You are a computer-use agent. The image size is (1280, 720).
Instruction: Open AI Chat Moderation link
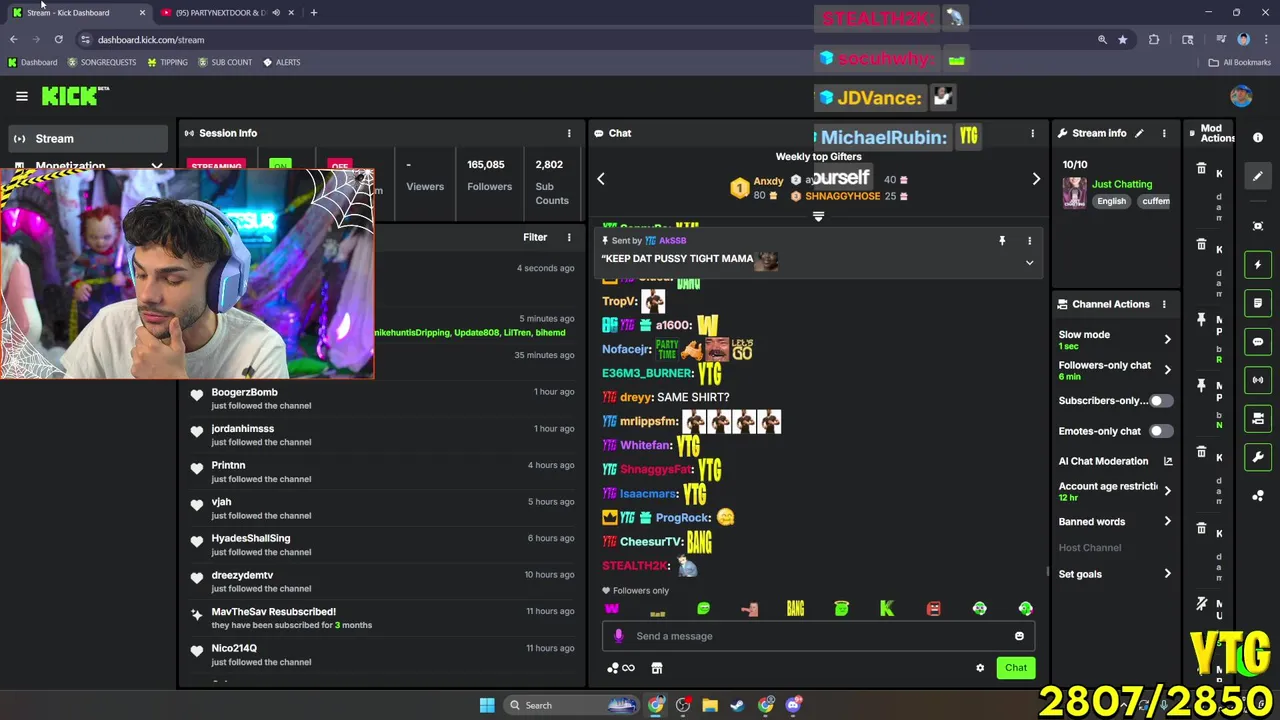(1115, 461)
